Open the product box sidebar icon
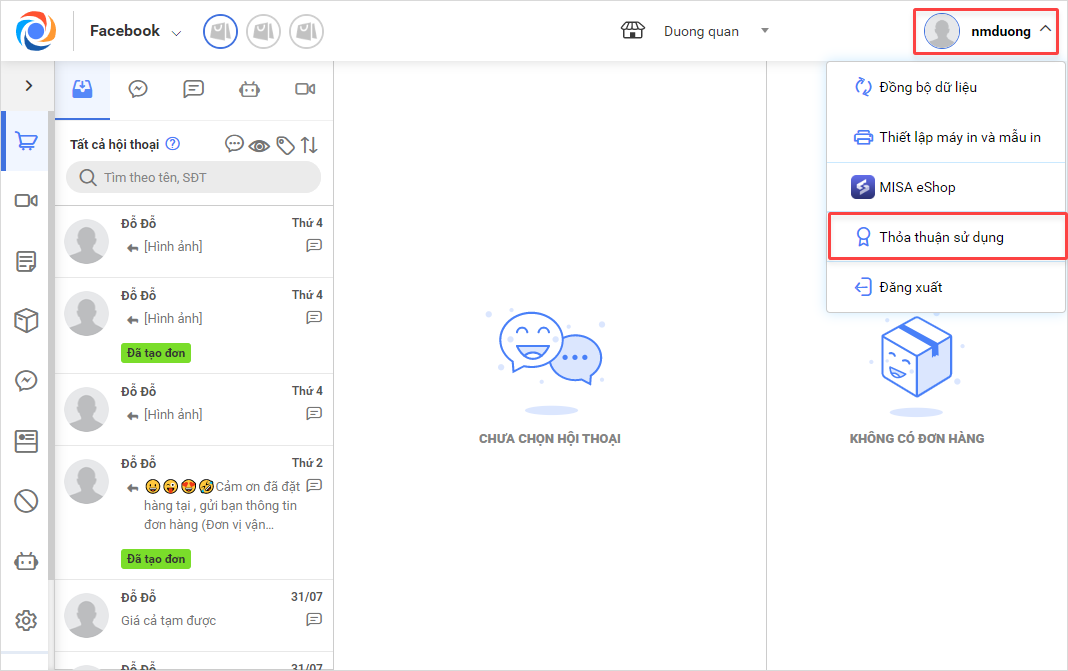 (27, 320)
